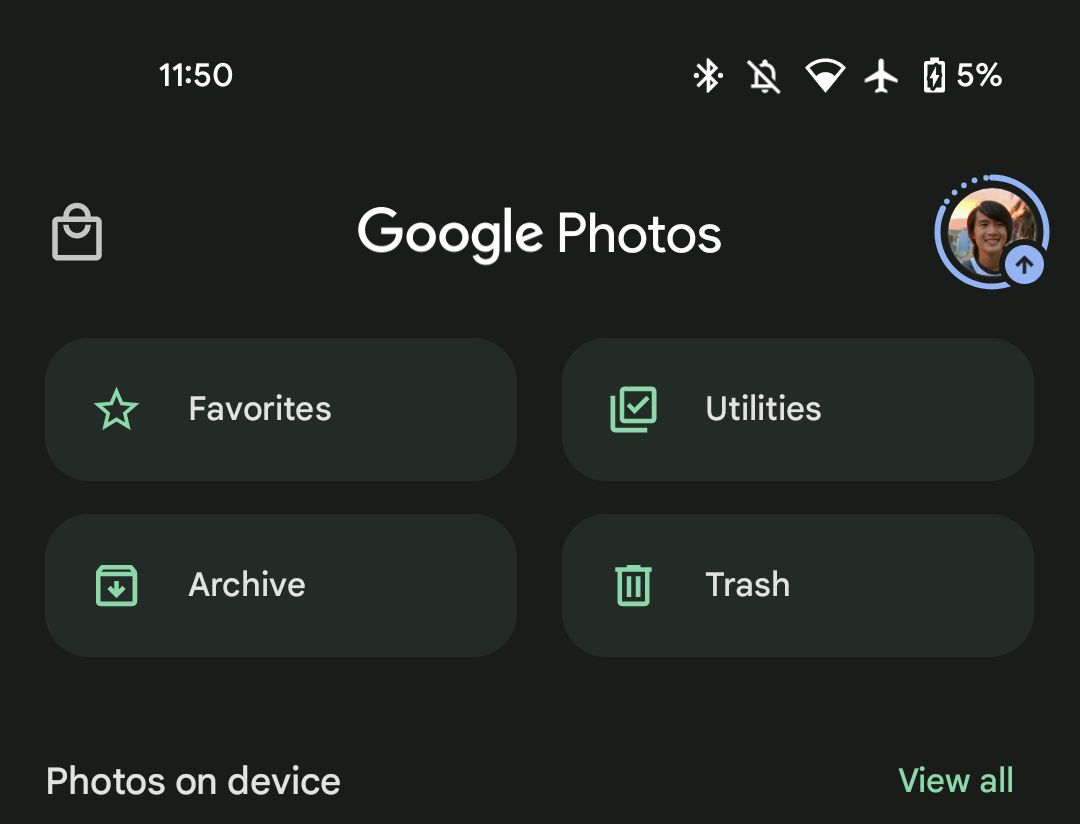1080x824 pixels.
Task: Click the View all link
Action: coord(956,781)
